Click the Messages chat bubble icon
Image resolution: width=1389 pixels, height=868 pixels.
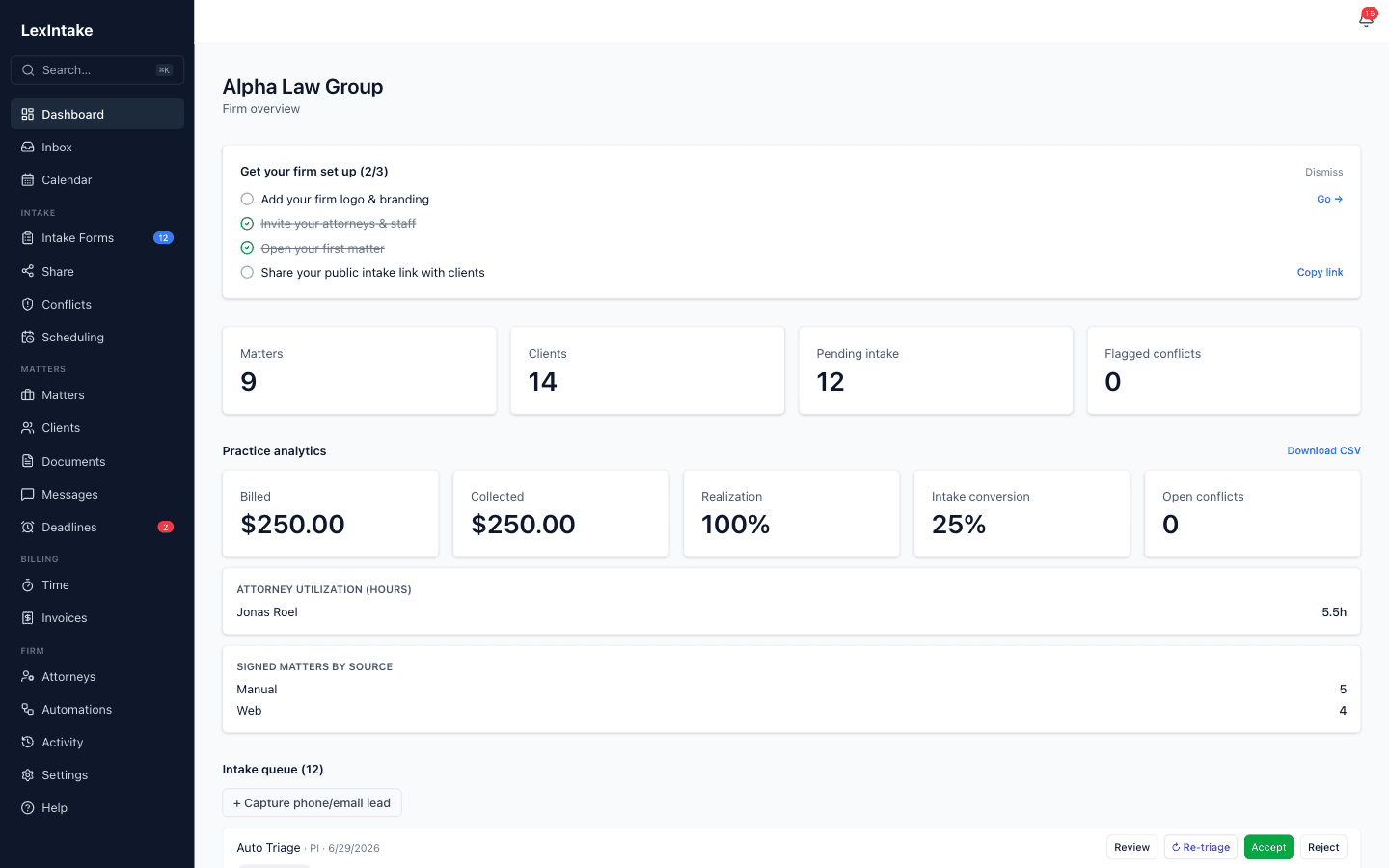(x=28, y=494)
